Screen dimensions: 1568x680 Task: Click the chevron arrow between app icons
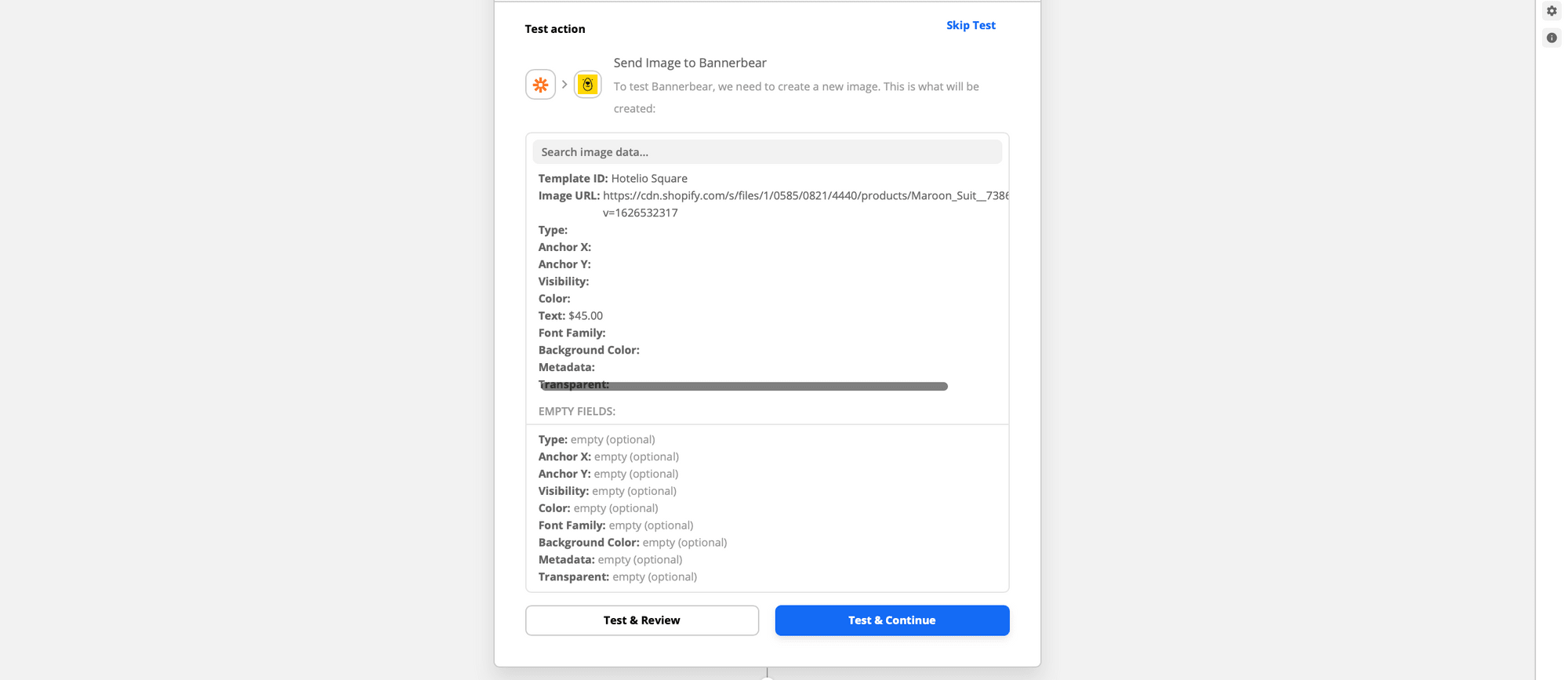click(x=564, y=85)
